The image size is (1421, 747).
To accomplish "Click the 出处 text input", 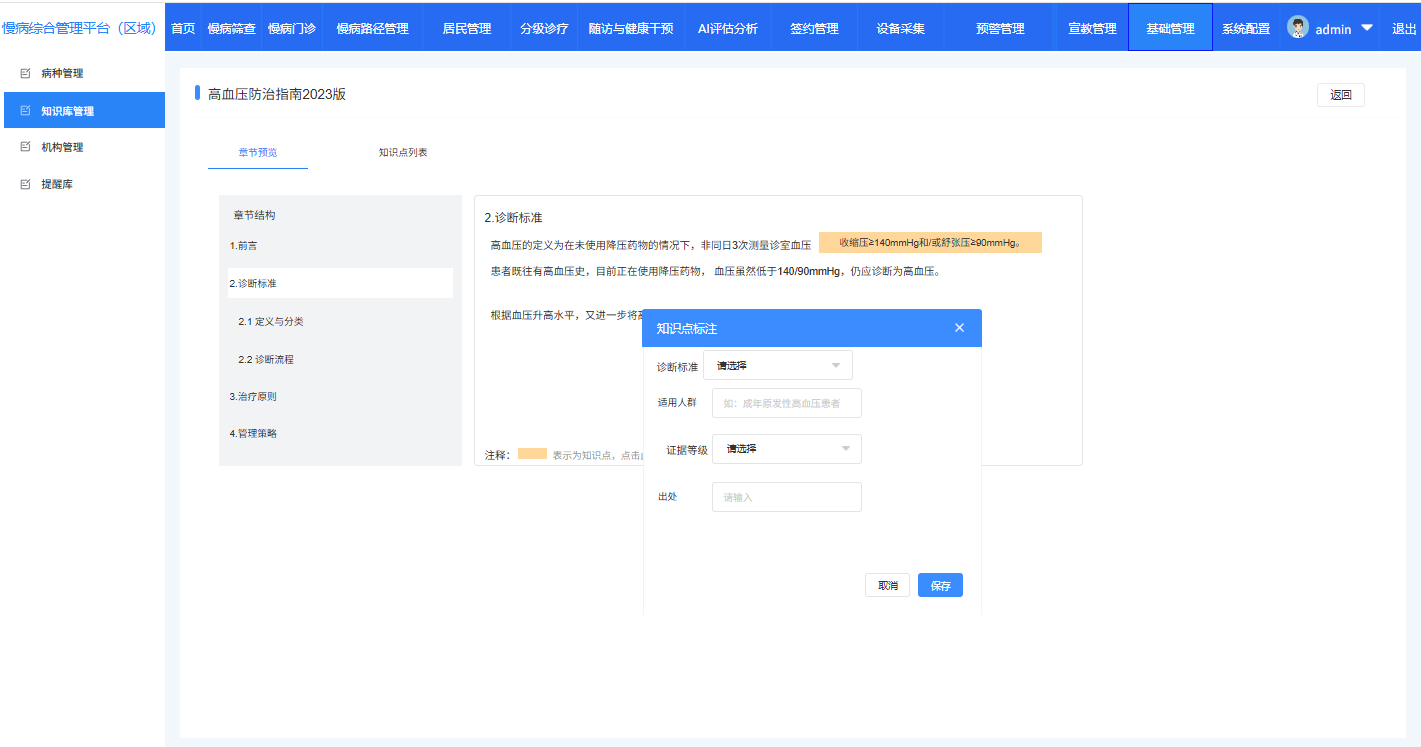I will [786, 497].
